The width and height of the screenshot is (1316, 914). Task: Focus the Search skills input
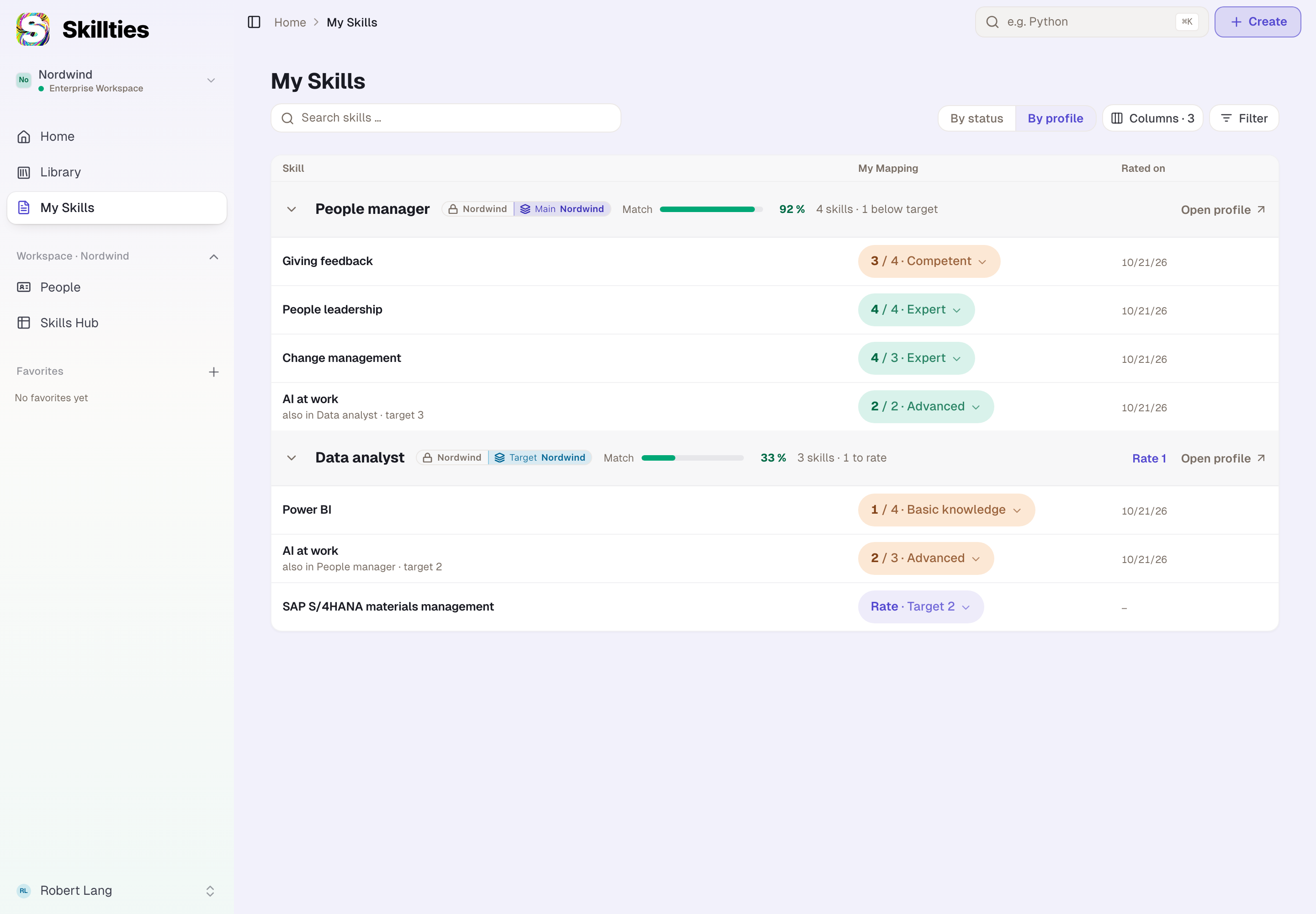446,118
